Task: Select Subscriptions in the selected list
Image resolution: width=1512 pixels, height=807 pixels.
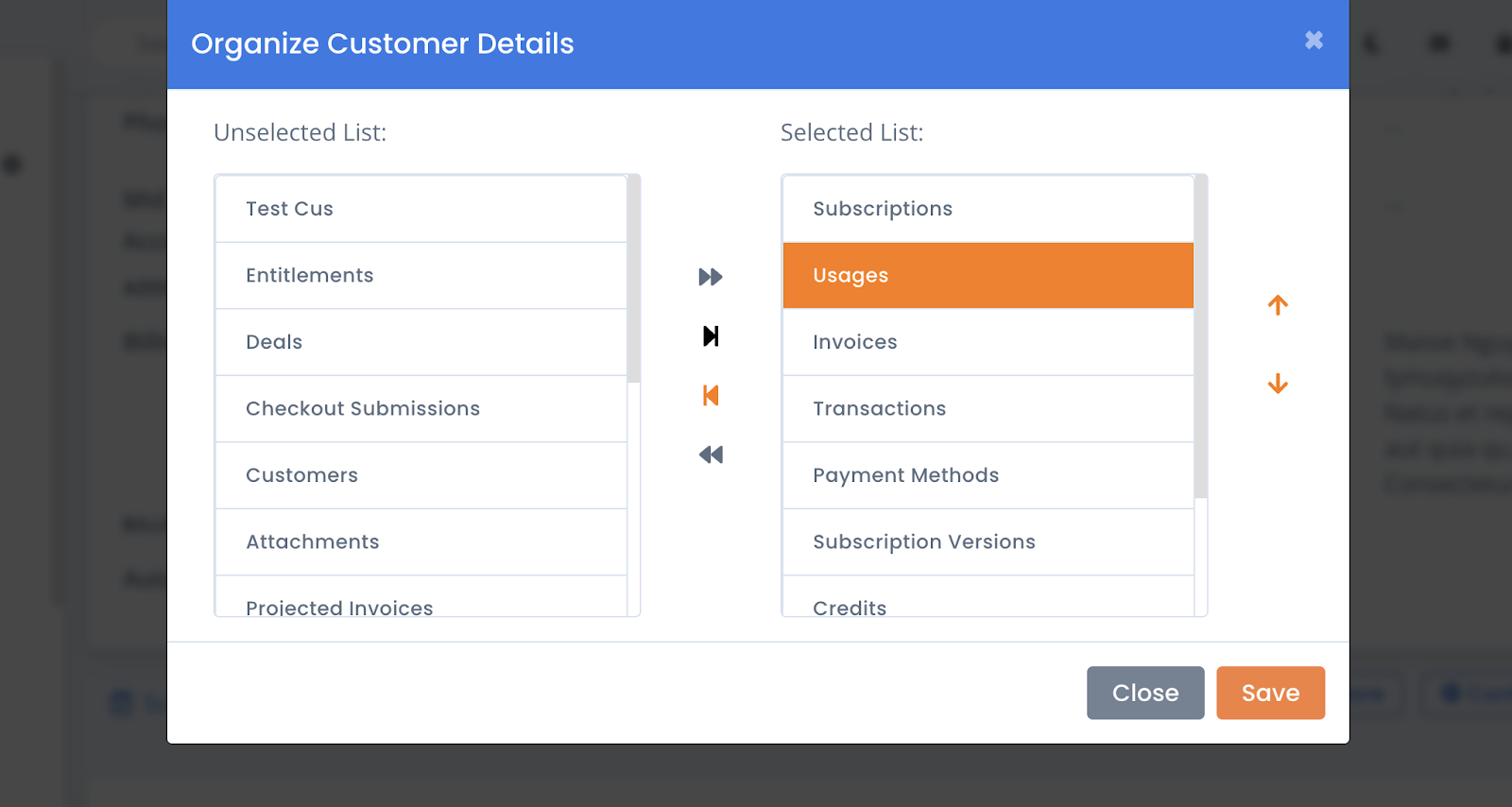Action: (988, 208)
